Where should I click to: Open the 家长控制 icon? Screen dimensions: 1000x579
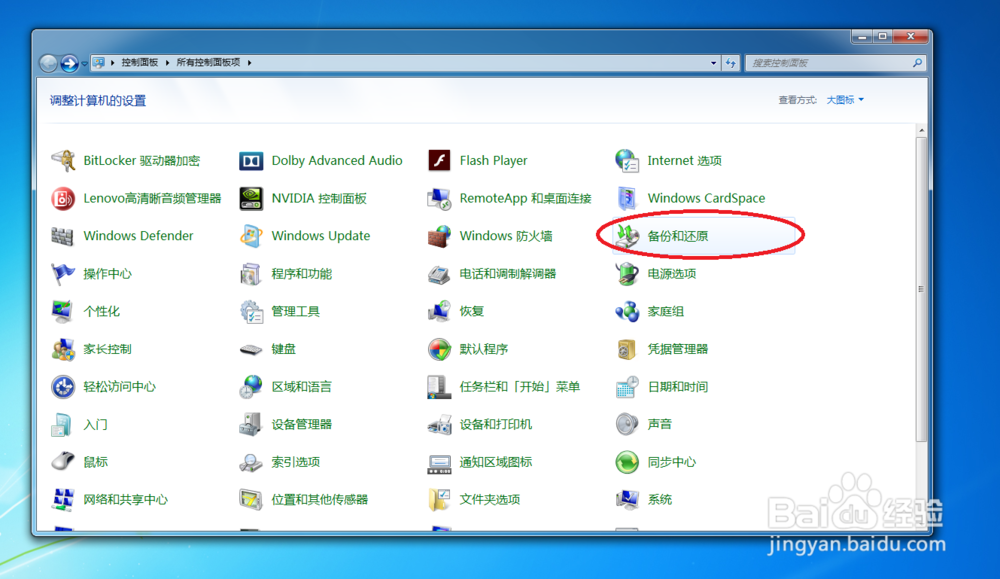[63, 349]
